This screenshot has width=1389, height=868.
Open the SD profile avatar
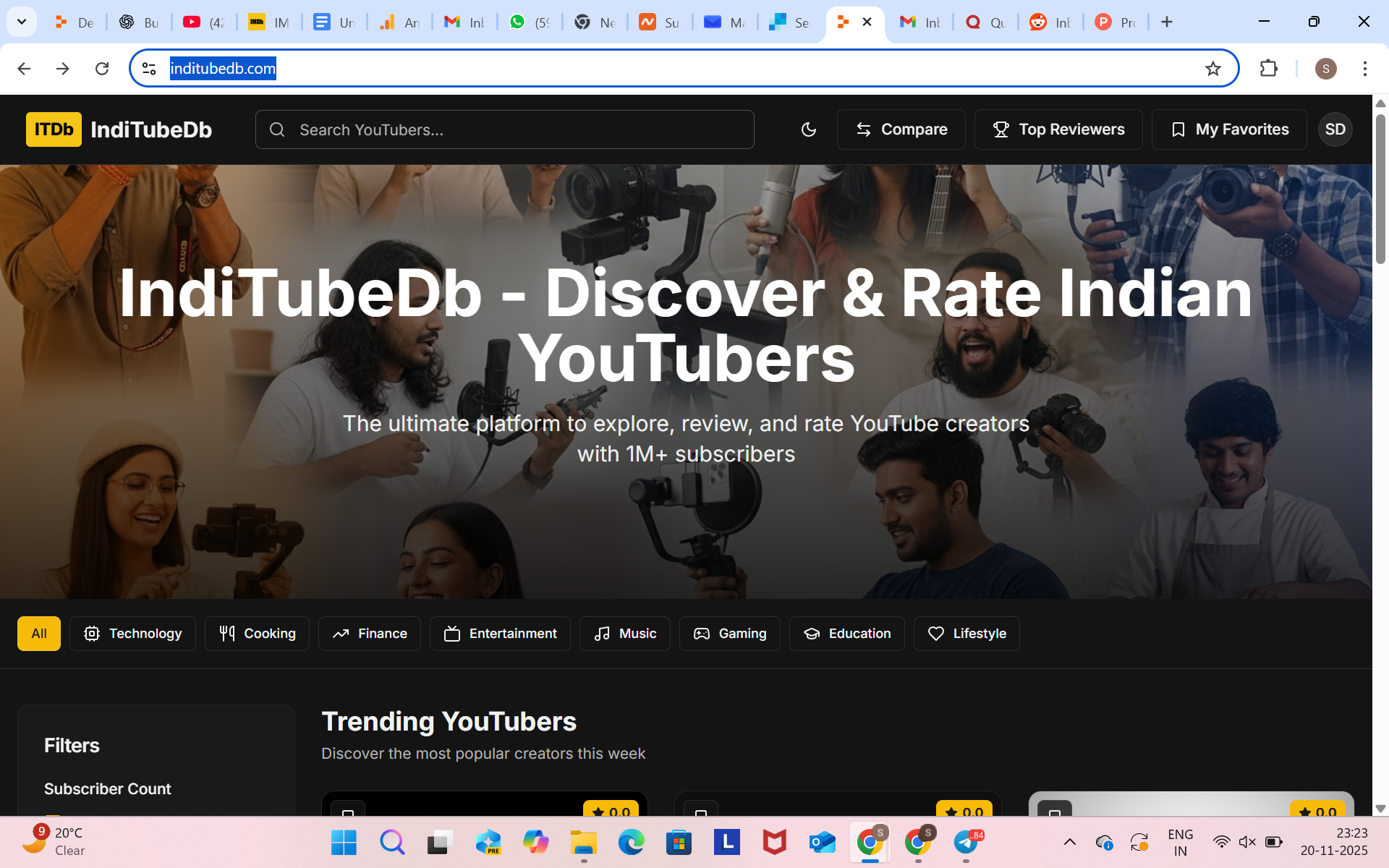click(1335, 129)
